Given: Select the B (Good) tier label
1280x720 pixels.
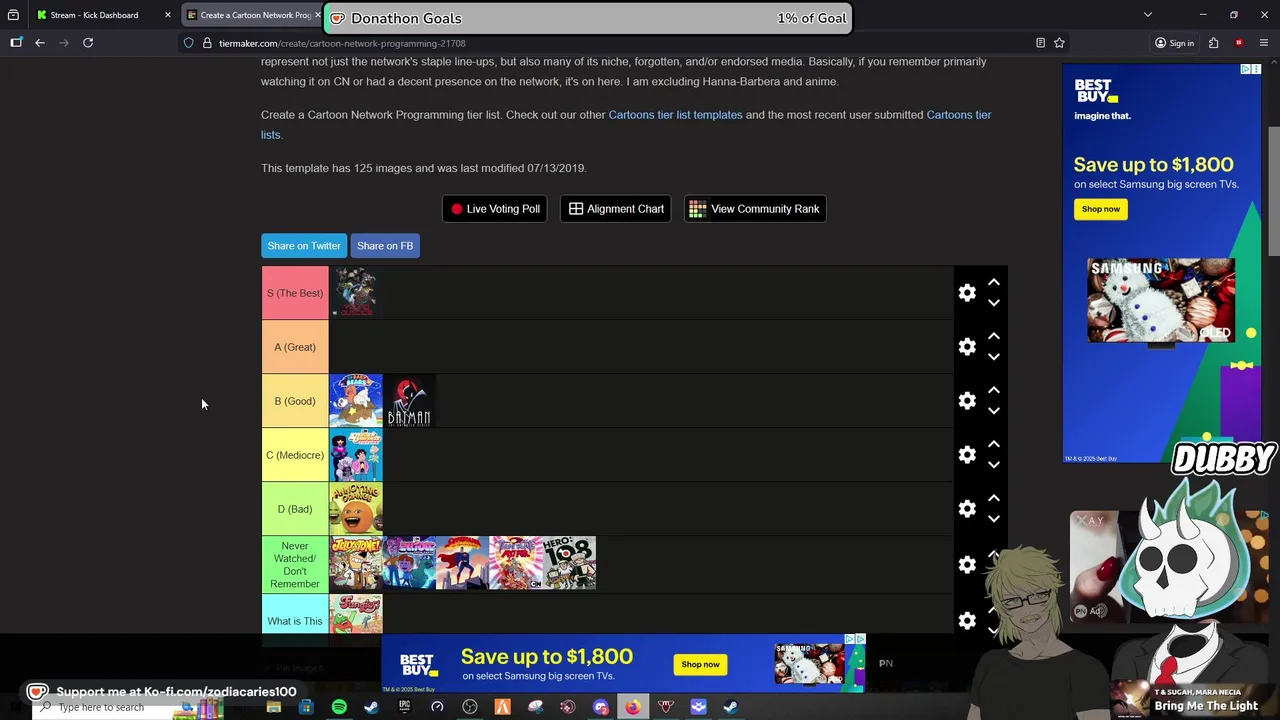Looking at the screenshot, I should (295, 401).
